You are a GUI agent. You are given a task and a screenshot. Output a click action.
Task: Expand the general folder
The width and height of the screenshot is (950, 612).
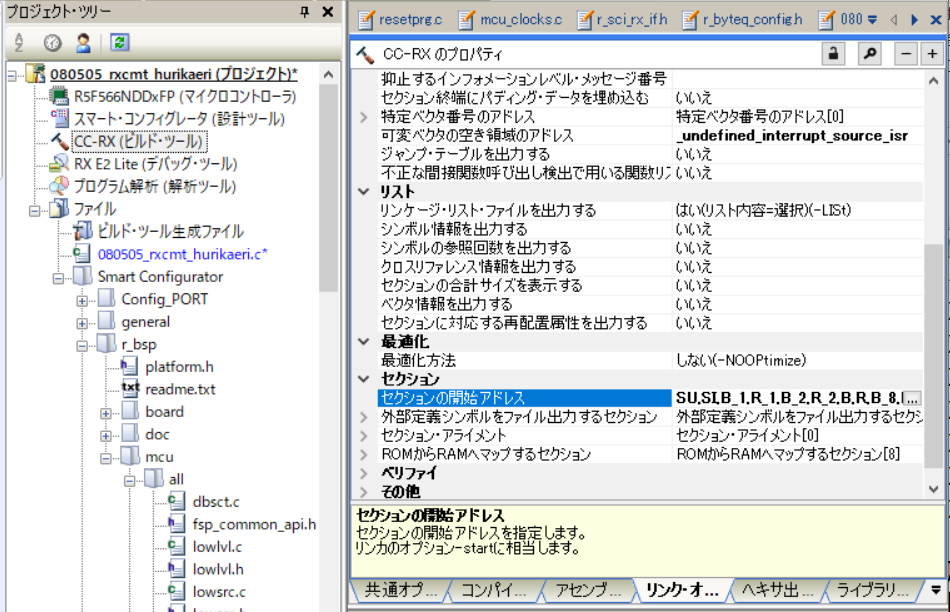[x=82, y=323]
